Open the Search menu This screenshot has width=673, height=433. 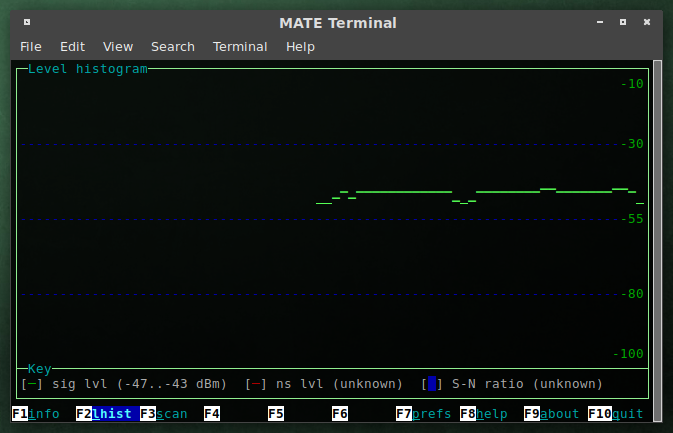pos(173,46)
